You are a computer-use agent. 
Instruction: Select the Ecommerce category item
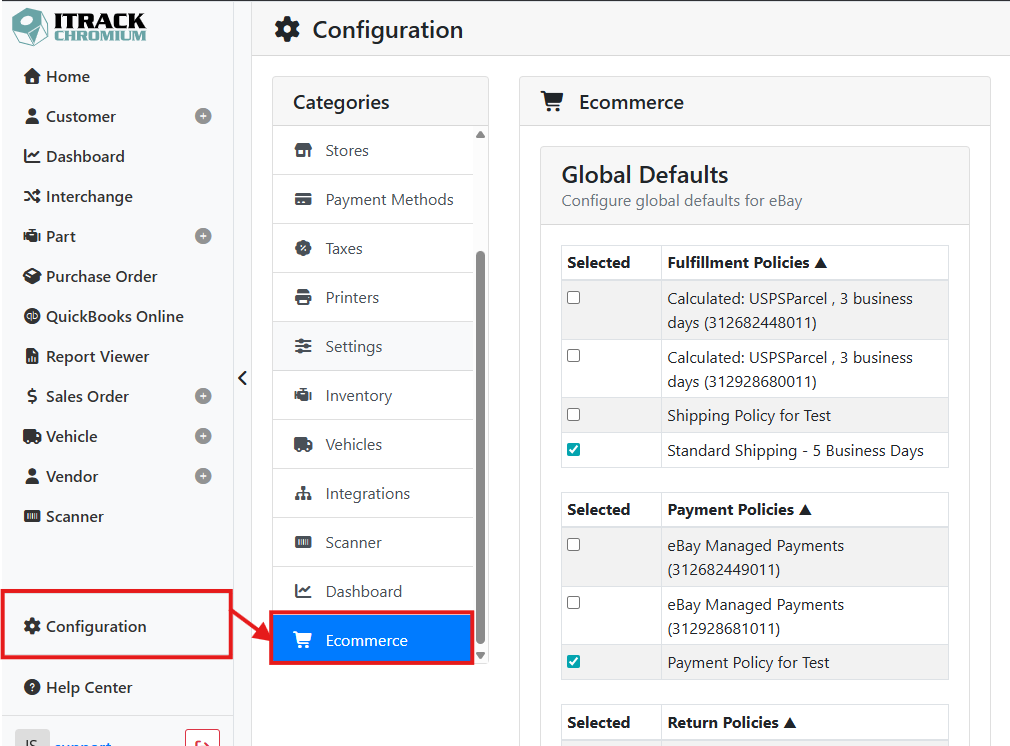373,640
